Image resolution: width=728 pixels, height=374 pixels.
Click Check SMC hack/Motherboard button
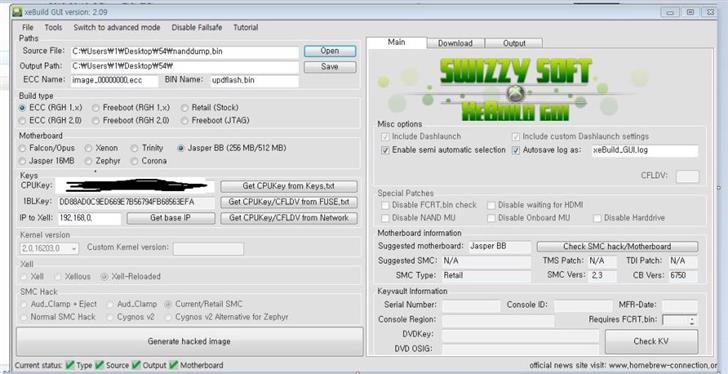(x=617, y=246)
